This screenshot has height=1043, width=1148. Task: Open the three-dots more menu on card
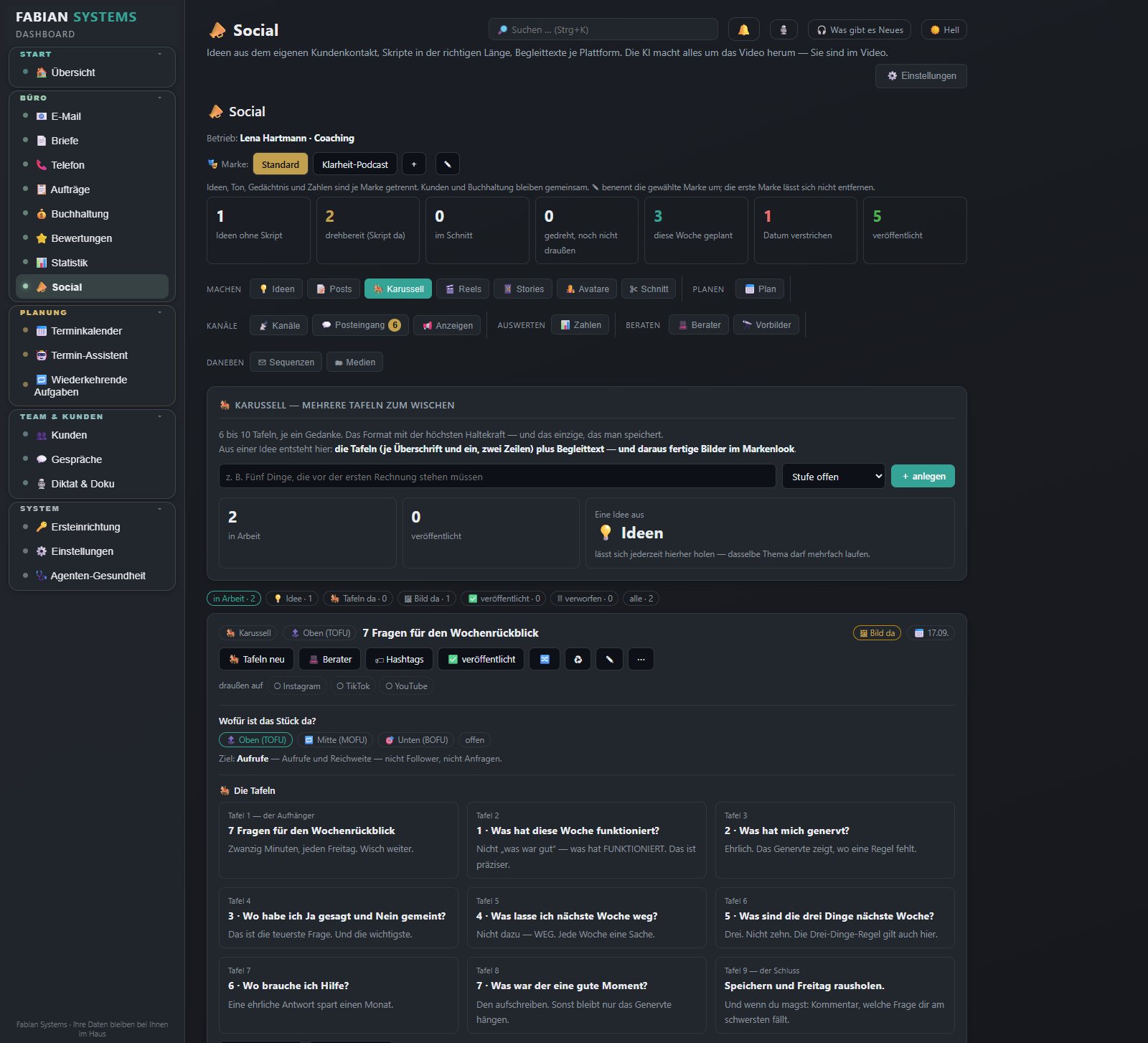click(x=641, y=659)
